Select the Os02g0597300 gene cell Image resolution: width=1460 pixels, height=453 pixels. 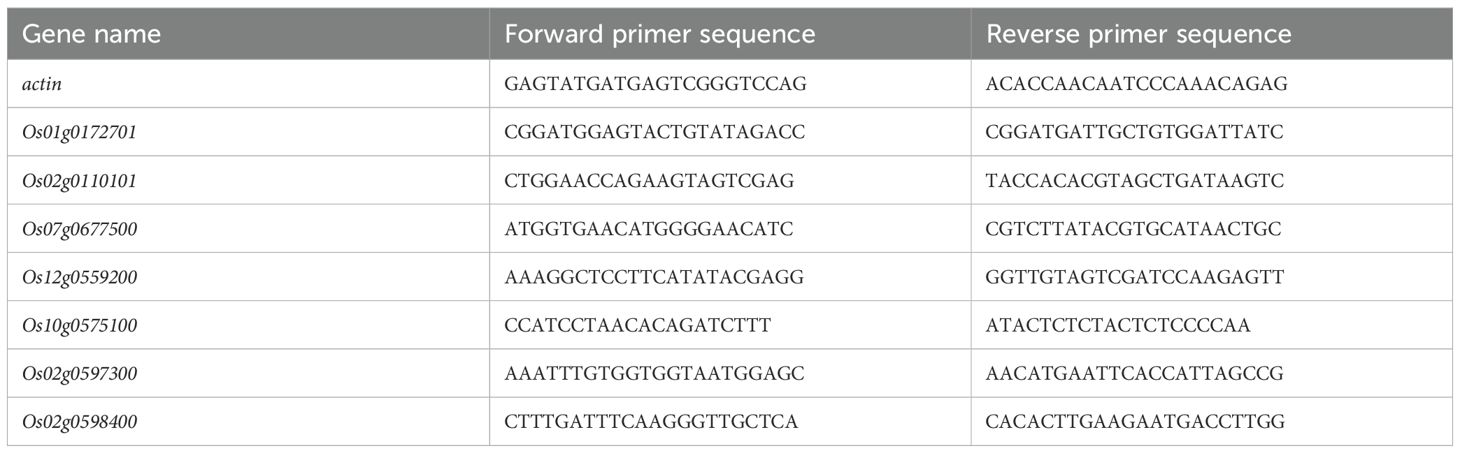coord(80,373)
